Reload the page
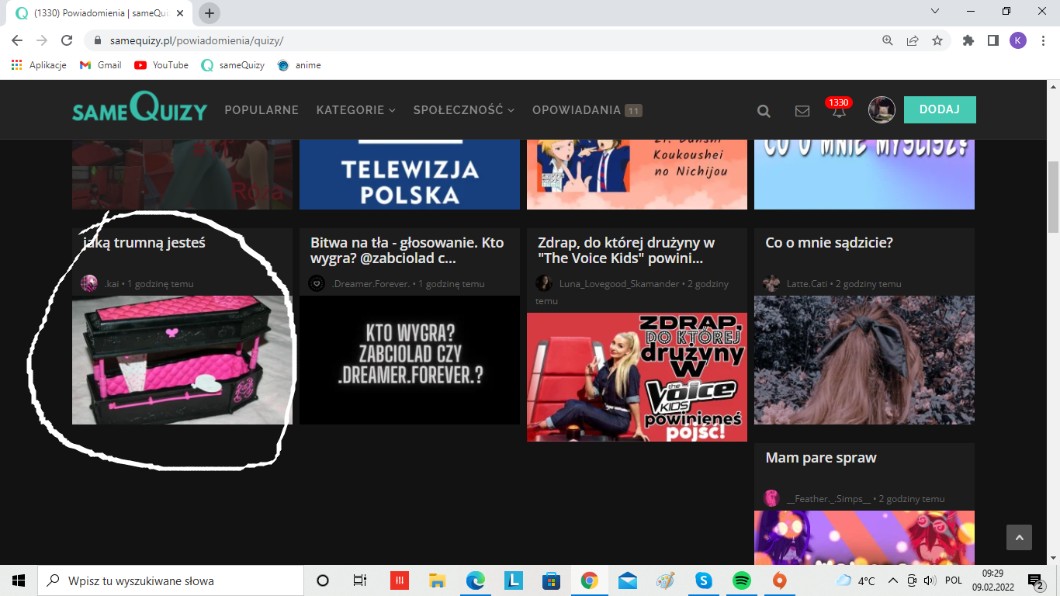The height and width of the screenshot is (596, 1060). pos(67,41)
